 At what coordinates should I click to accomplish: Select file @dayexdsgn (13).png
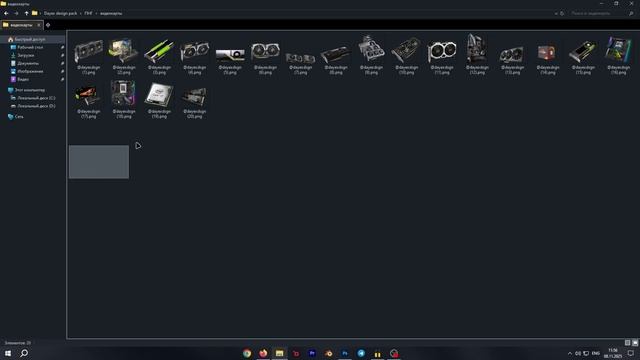[x=513, y=56]
